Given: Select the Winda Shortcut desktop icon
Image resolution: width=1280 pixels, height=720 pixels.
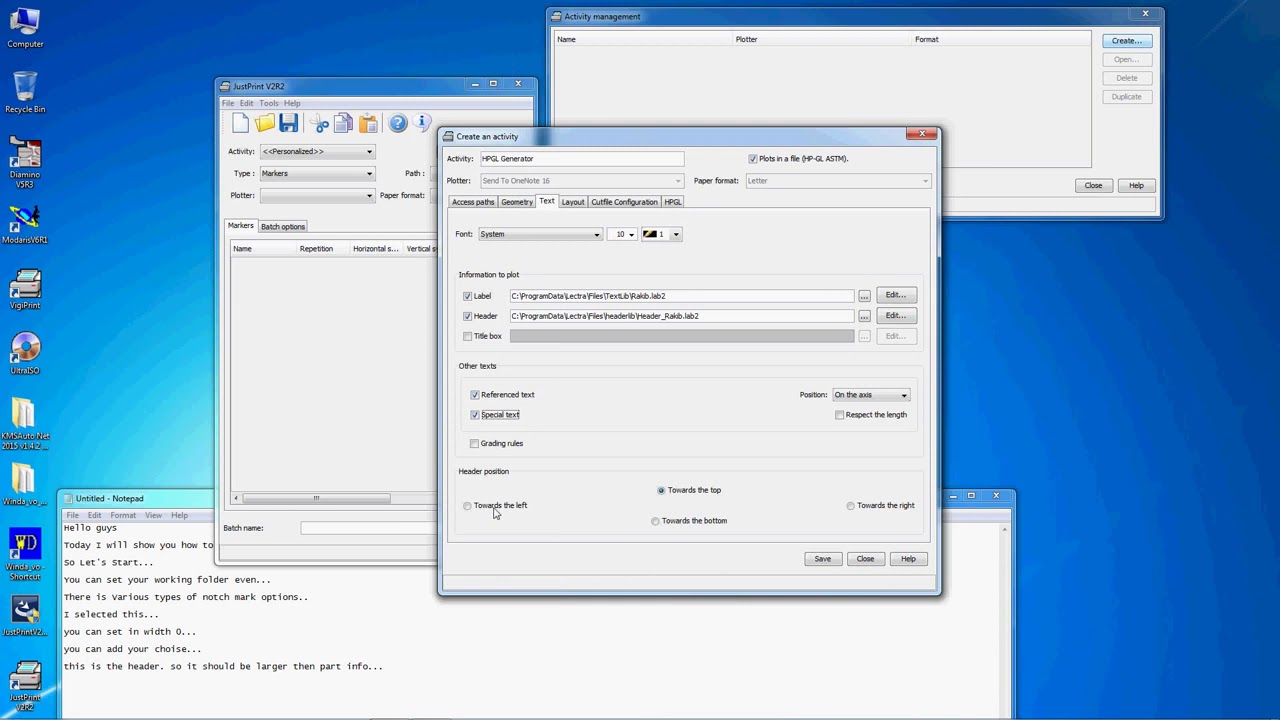Looking at the screenshot, I should coord(25,556).
